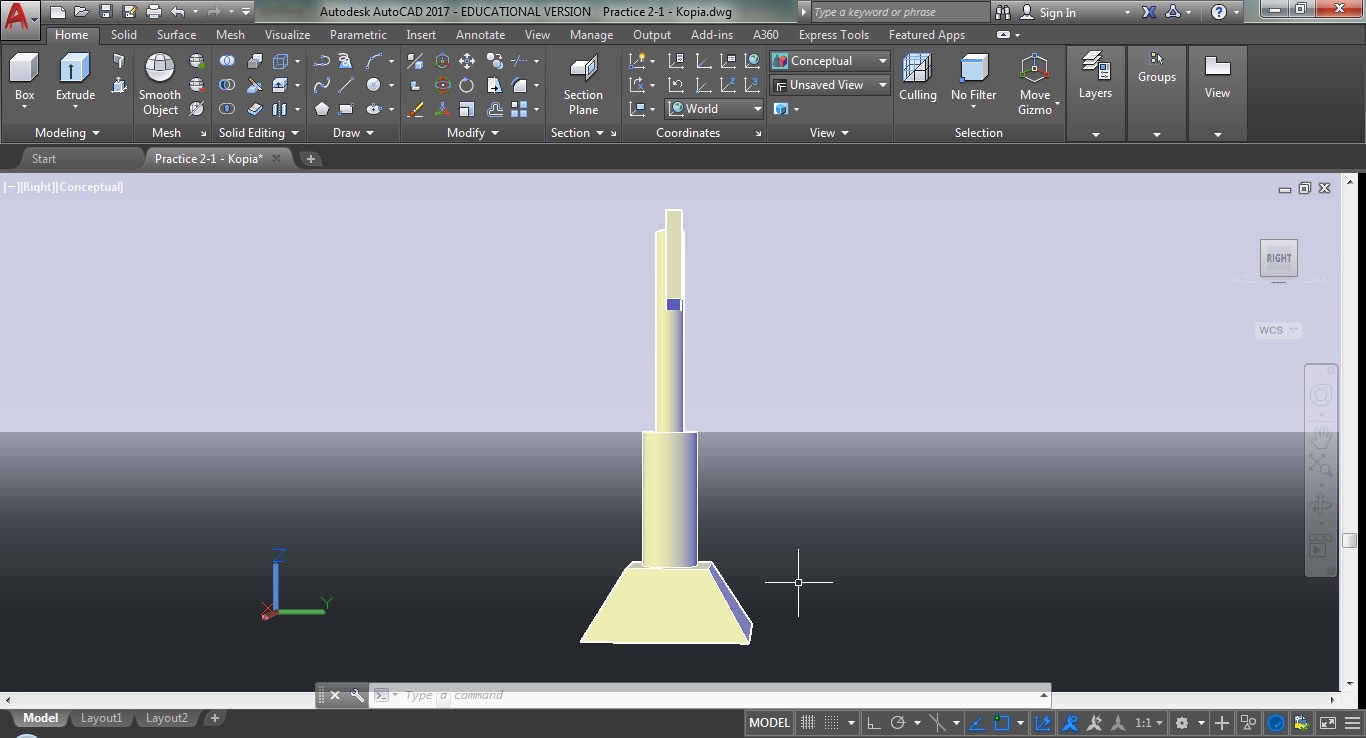Click the MODEL space button in status bar

[769, 723]
